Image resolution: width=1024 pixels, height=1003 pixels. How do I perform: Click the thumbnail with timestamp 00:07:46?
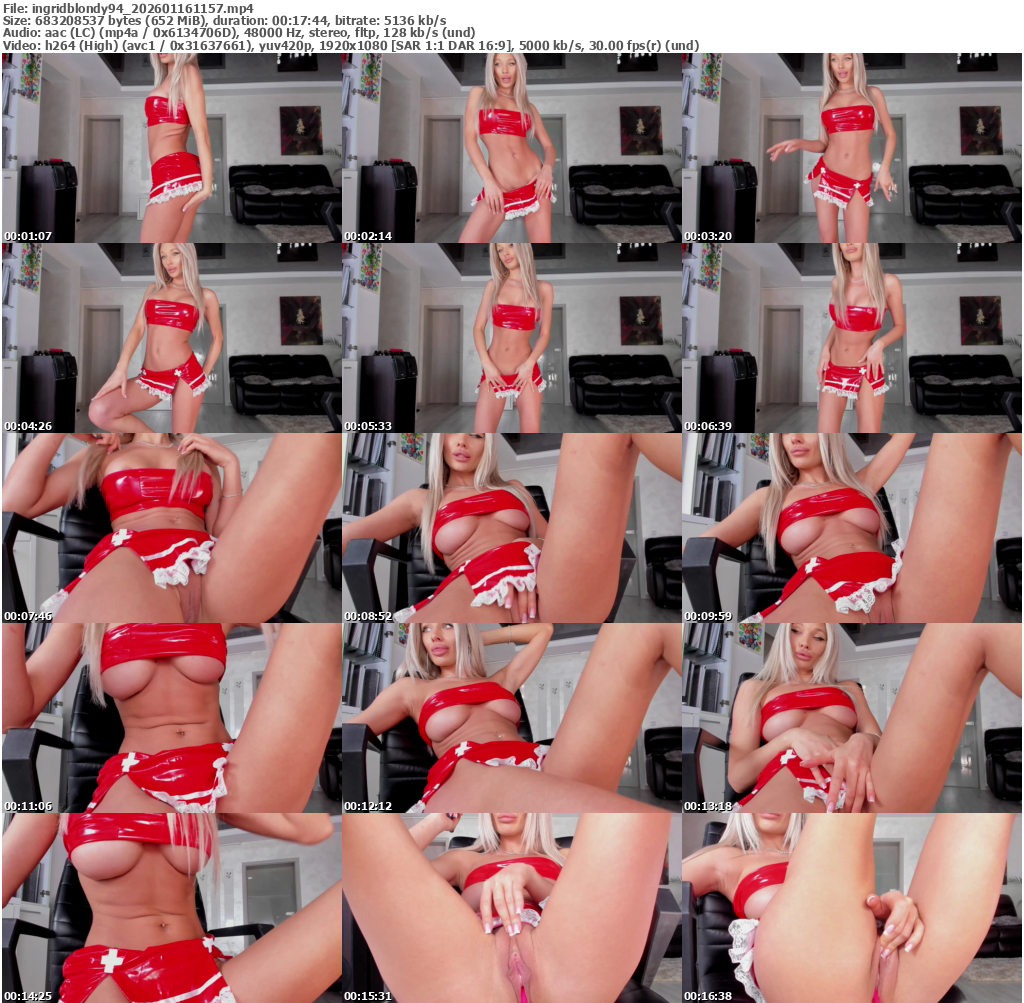171,528
